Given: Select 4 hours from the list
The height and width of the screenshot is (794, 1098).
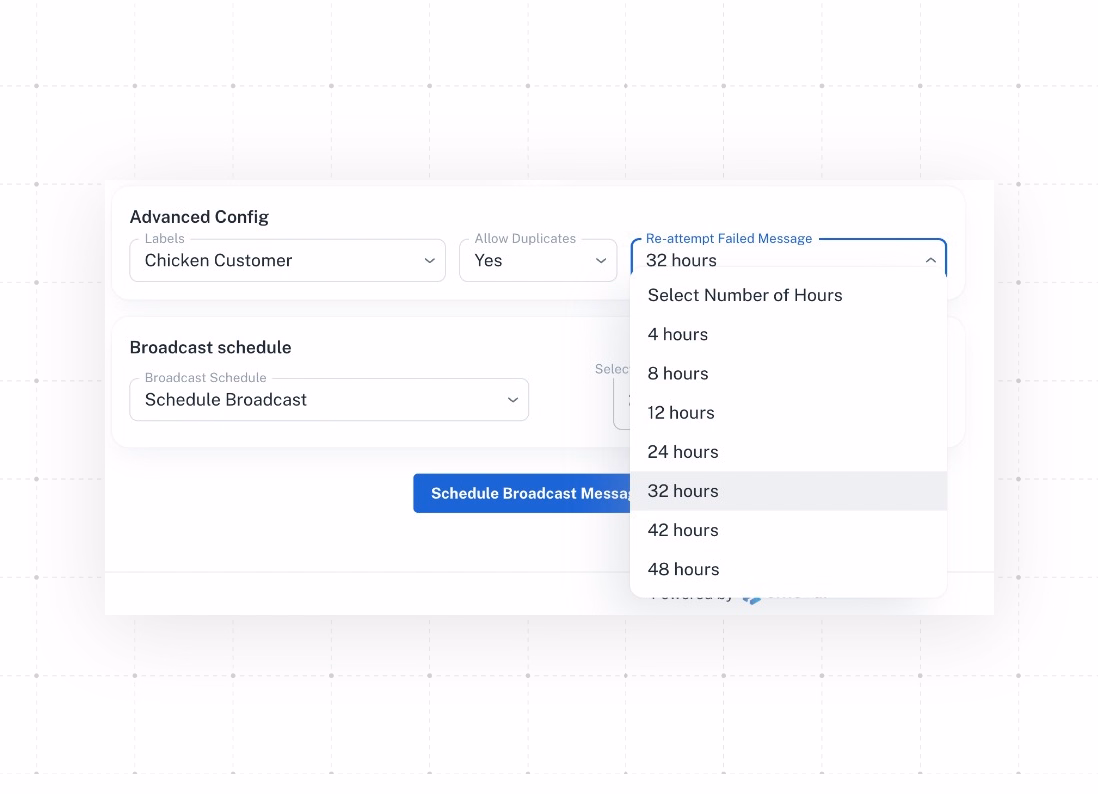Looking at the screenshot, I should (x=788, y=335).
